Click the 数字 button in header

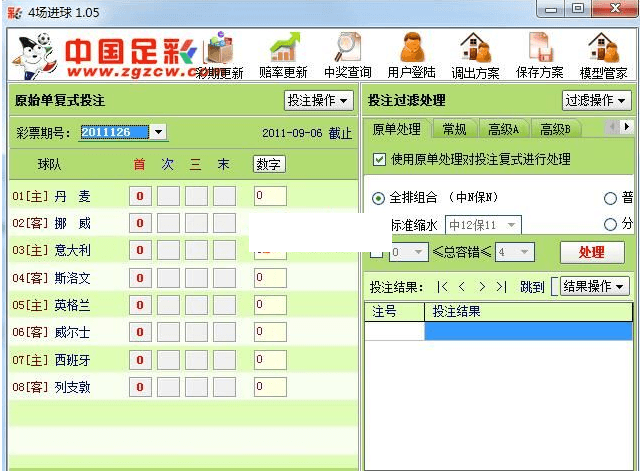pos(268,164)
